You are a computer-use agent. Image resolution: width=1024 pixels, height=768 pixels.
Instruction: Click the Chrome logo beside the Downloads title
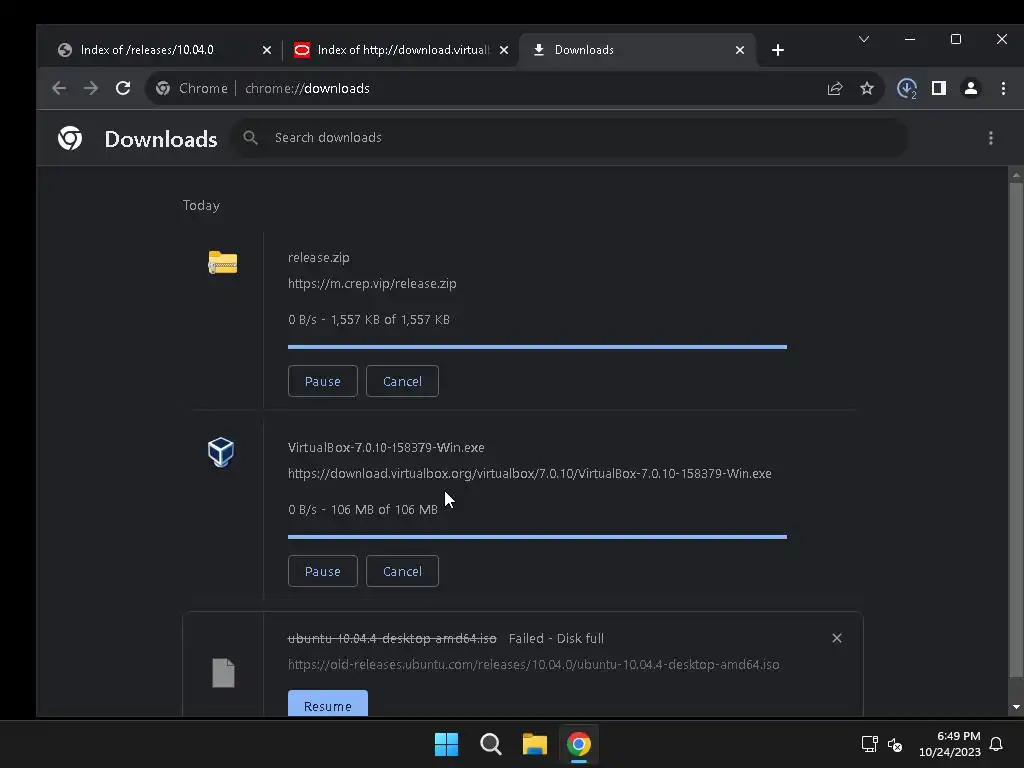coord(70,138)
